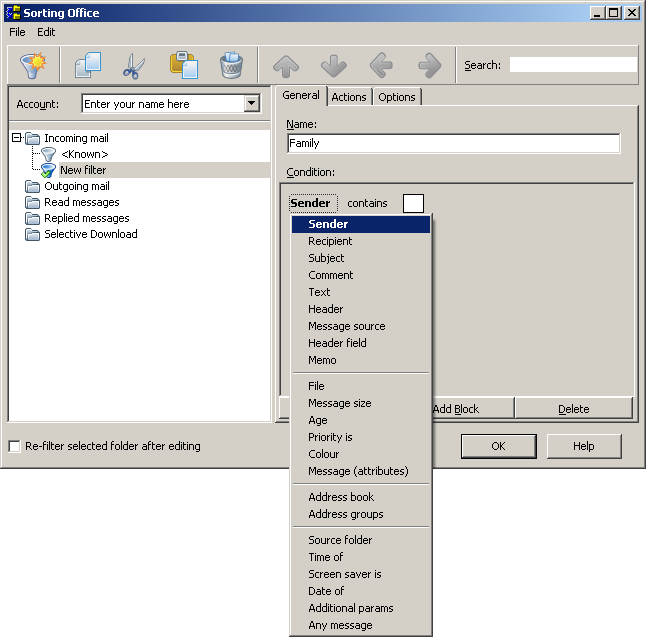Click the recycle bin delete icon
Screen dimensions: 646x637
231,66
